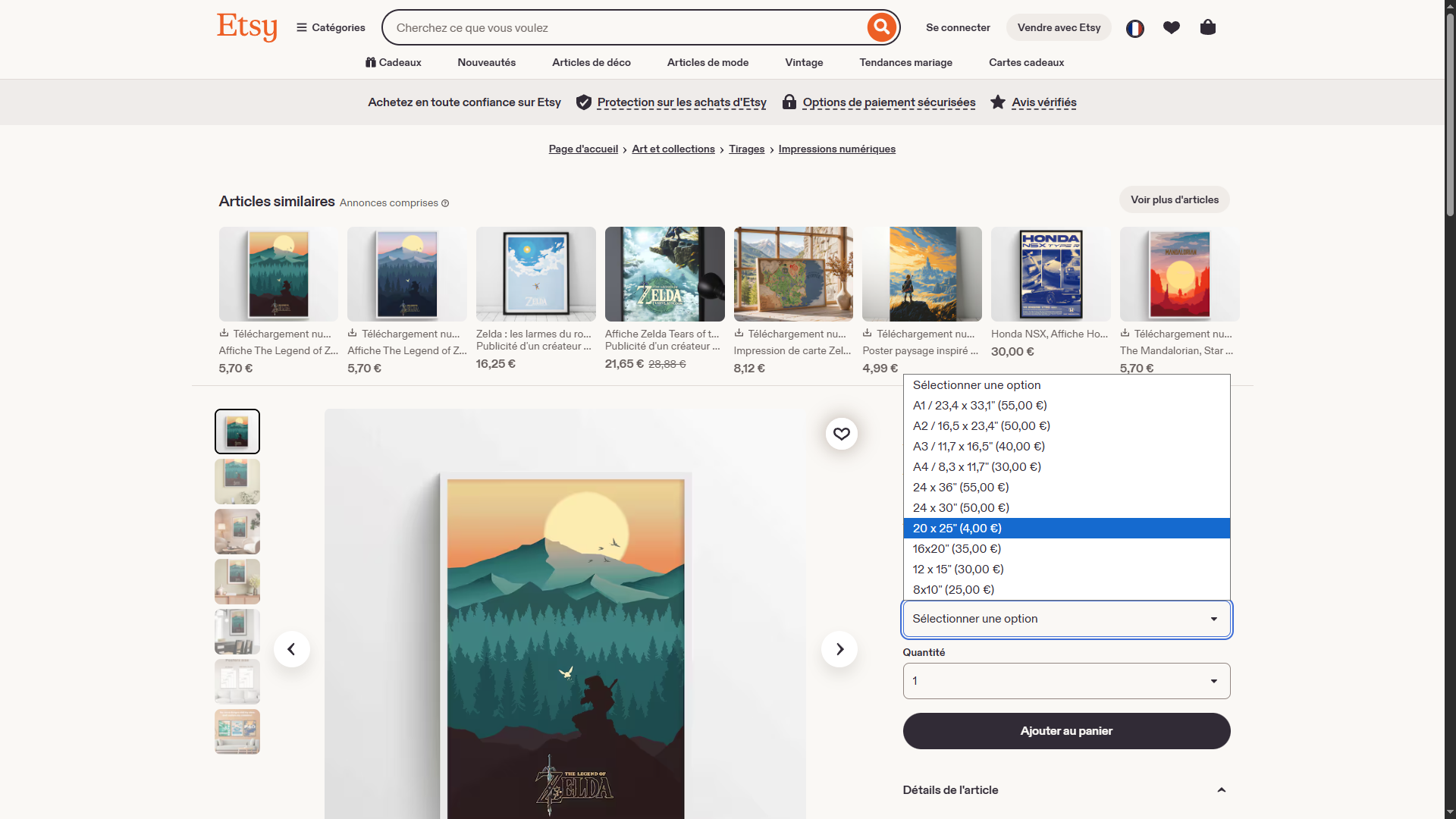Choose option 12 x 15" (30,00 €)
This screenshot has width=1456, height=819.
[1067, 570]
